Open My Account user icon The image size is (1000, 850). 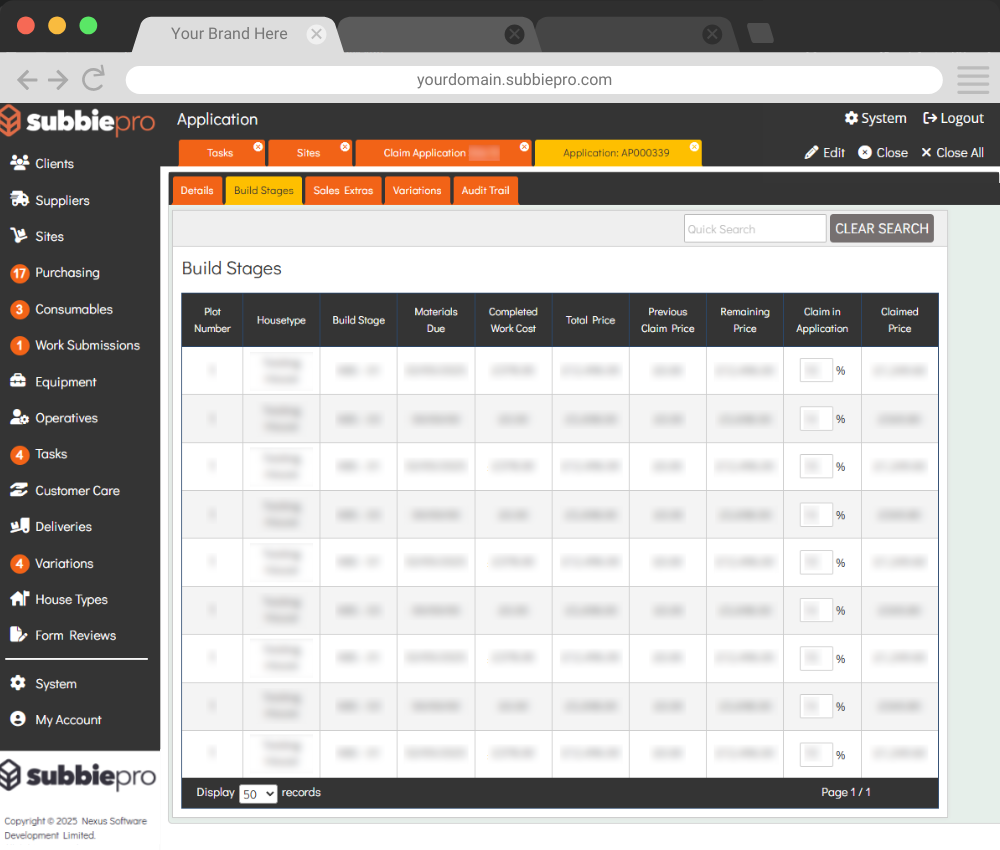(x=18, y=719)
